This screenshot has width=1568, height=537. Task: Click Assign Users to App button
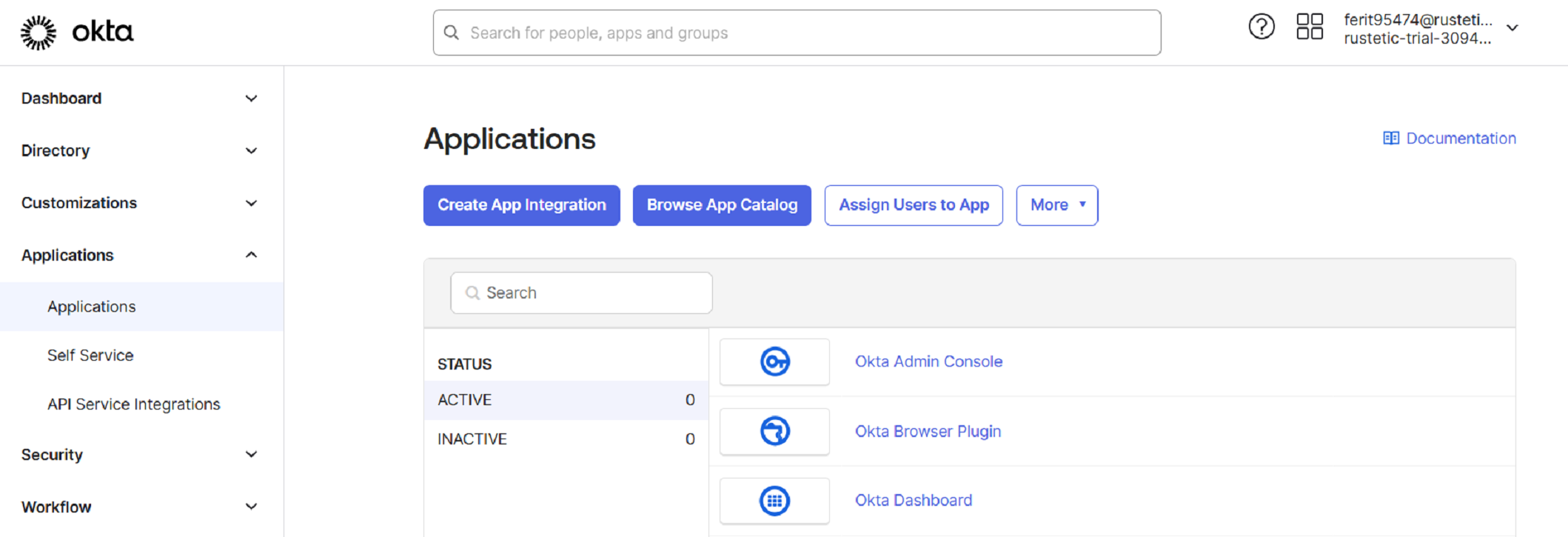(x=914, y=205)
